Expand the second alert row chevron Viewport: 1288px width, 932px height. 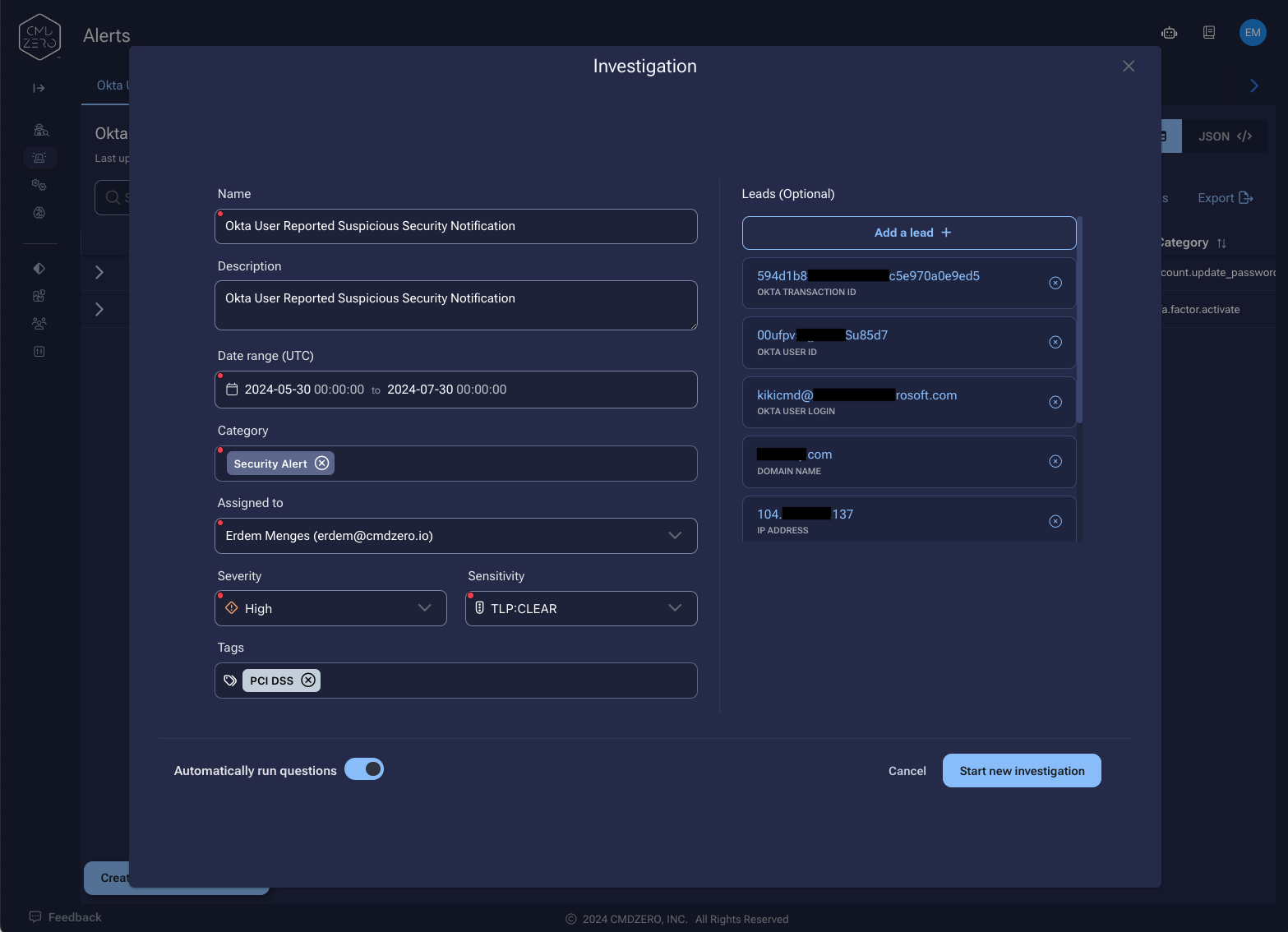click(99, 309)
